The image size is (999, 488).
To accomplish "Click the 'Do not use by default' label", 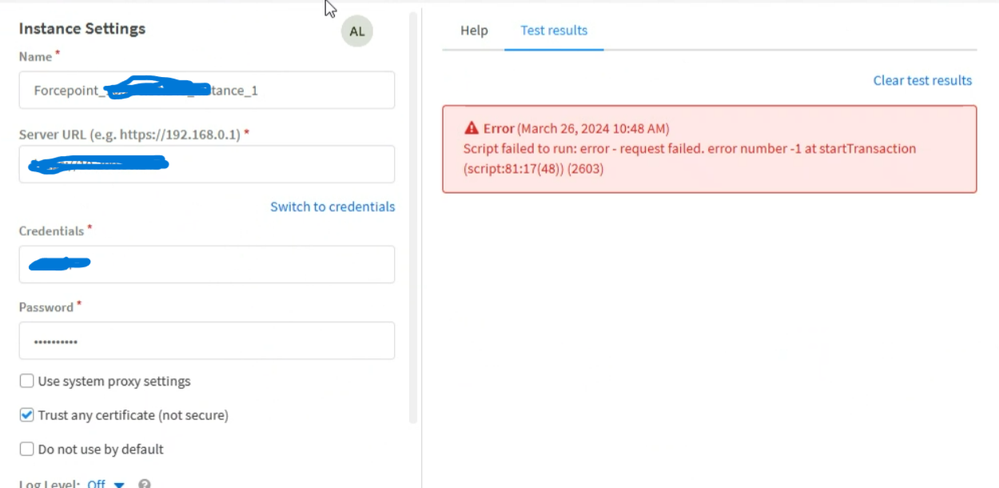I will (101, 449).
